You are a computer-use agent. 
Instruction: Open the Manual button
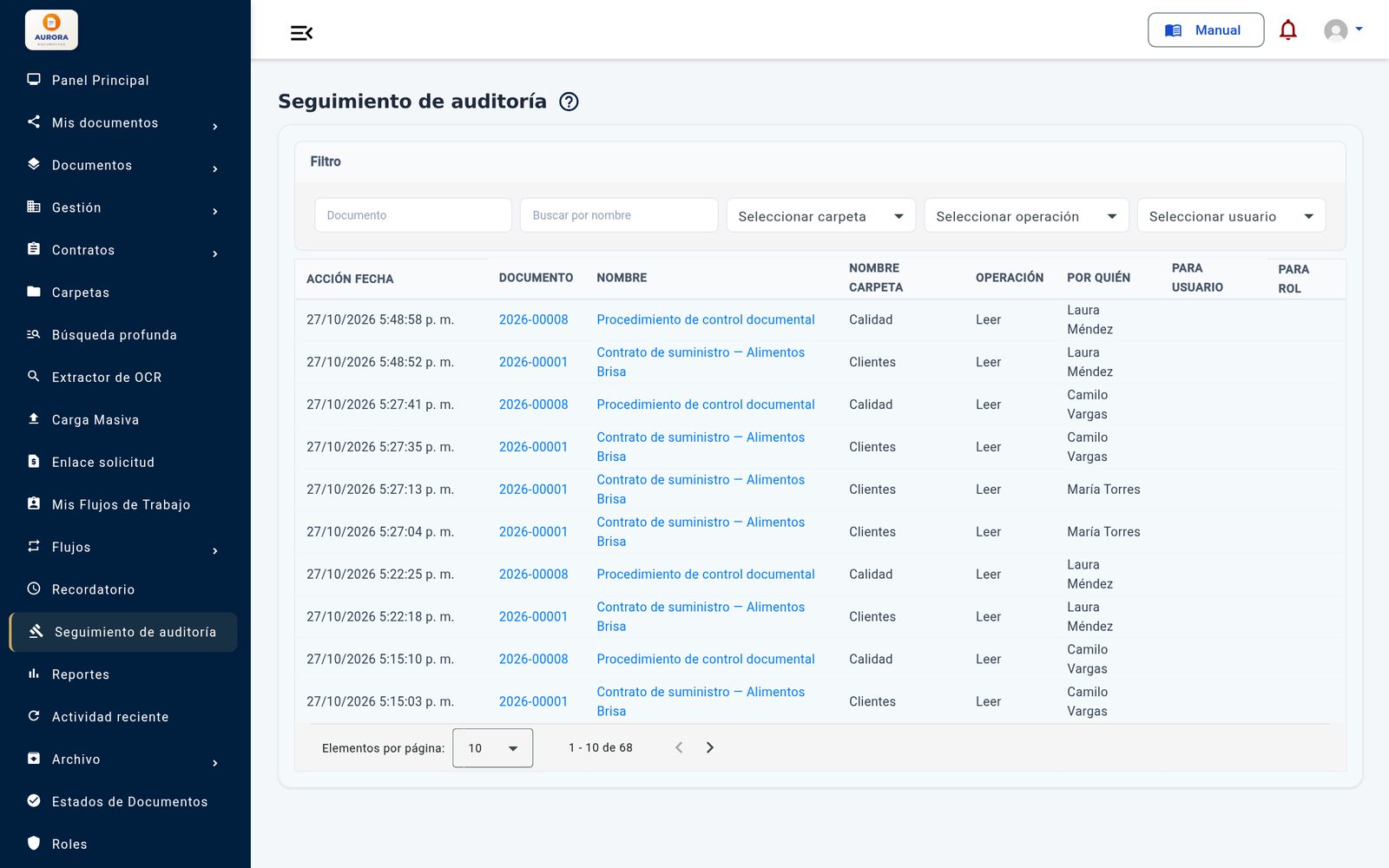tap(1206, 30)
